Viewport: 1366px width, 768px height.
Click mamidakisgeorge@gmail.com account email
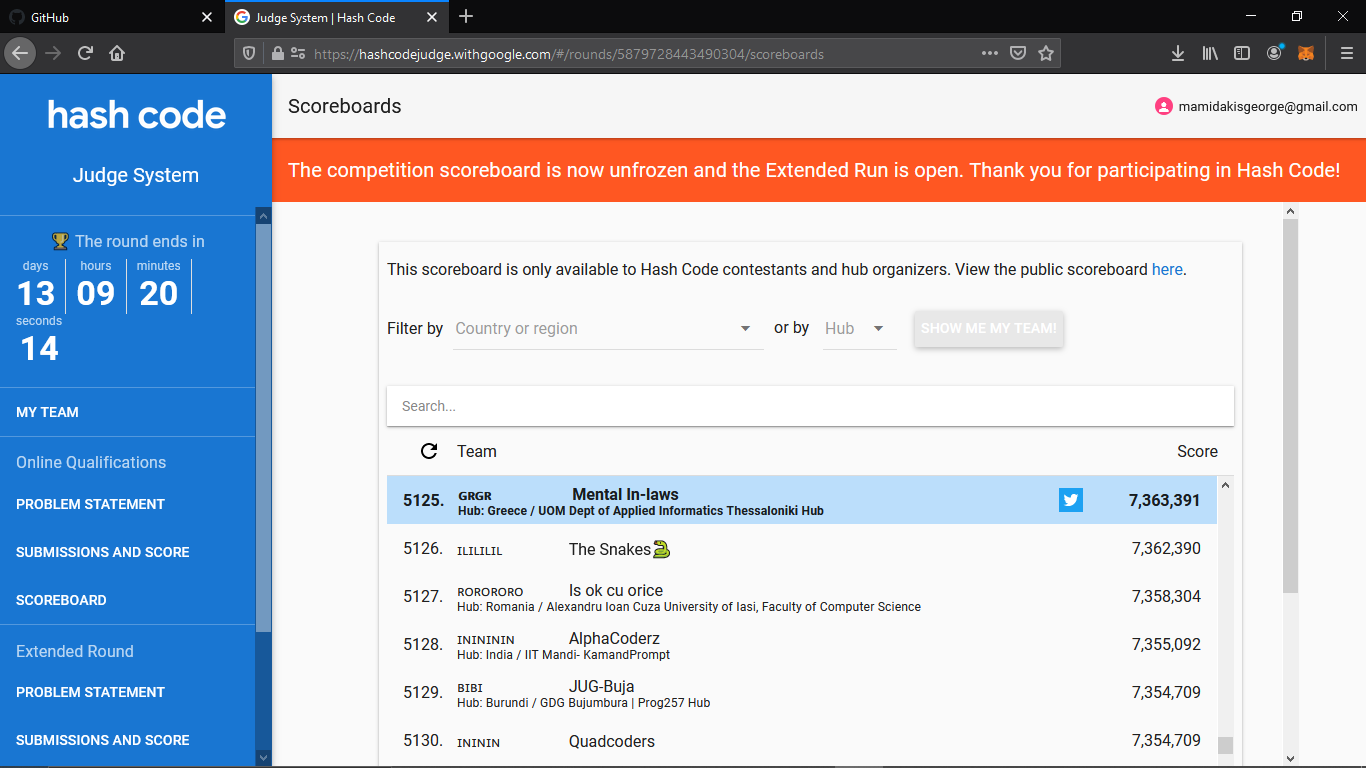[1268, 106]
